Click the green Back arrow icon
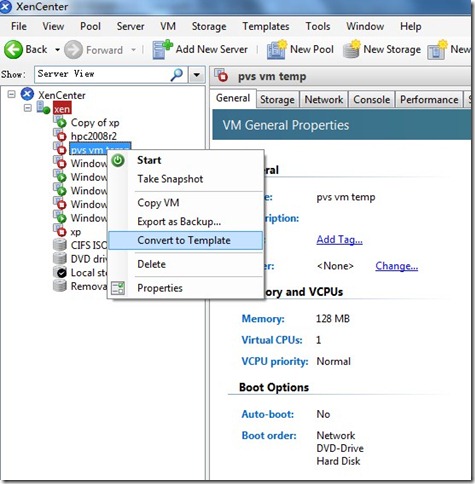The height and width of the screenshot is (484, 475). click(13, 50)
